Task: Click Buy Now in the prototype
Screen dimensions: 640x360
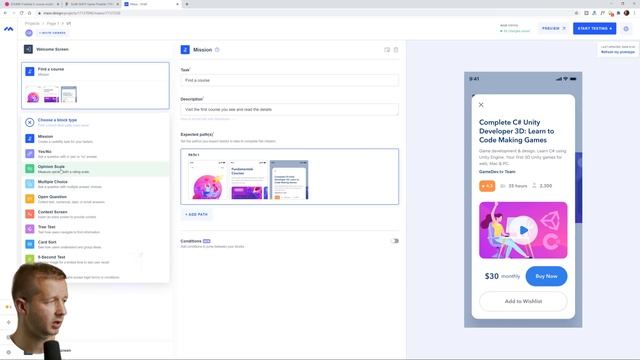Action: 546,276
